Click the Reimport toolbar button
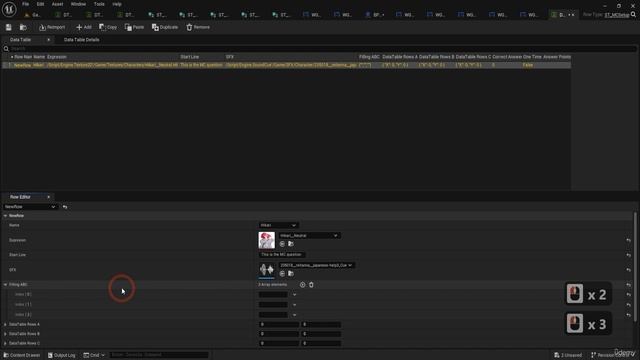 pyautogui.click(x=52, y=27)
